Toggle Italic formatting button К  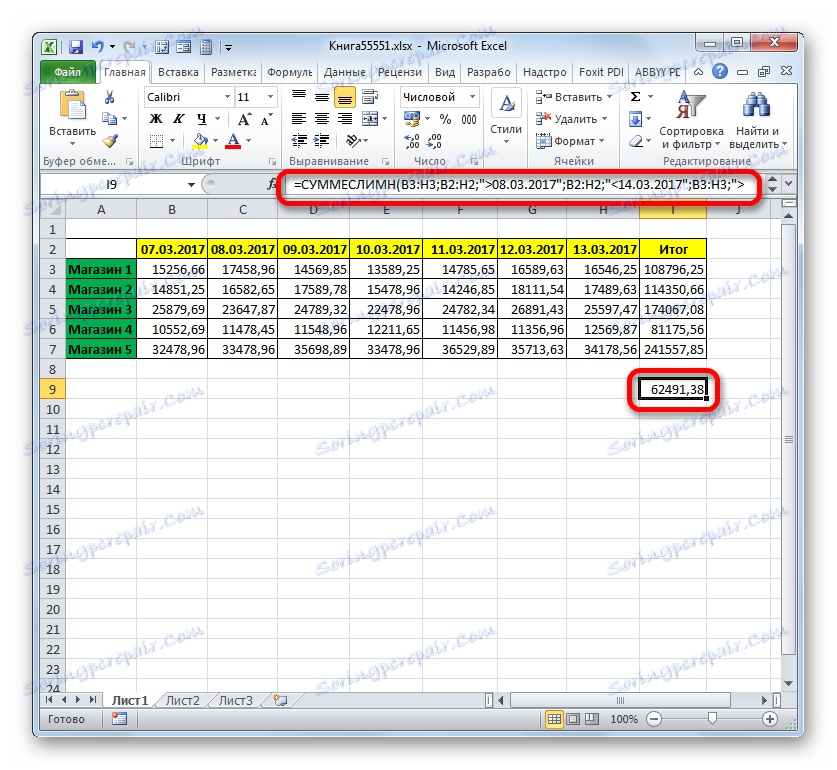pos(178,119)
